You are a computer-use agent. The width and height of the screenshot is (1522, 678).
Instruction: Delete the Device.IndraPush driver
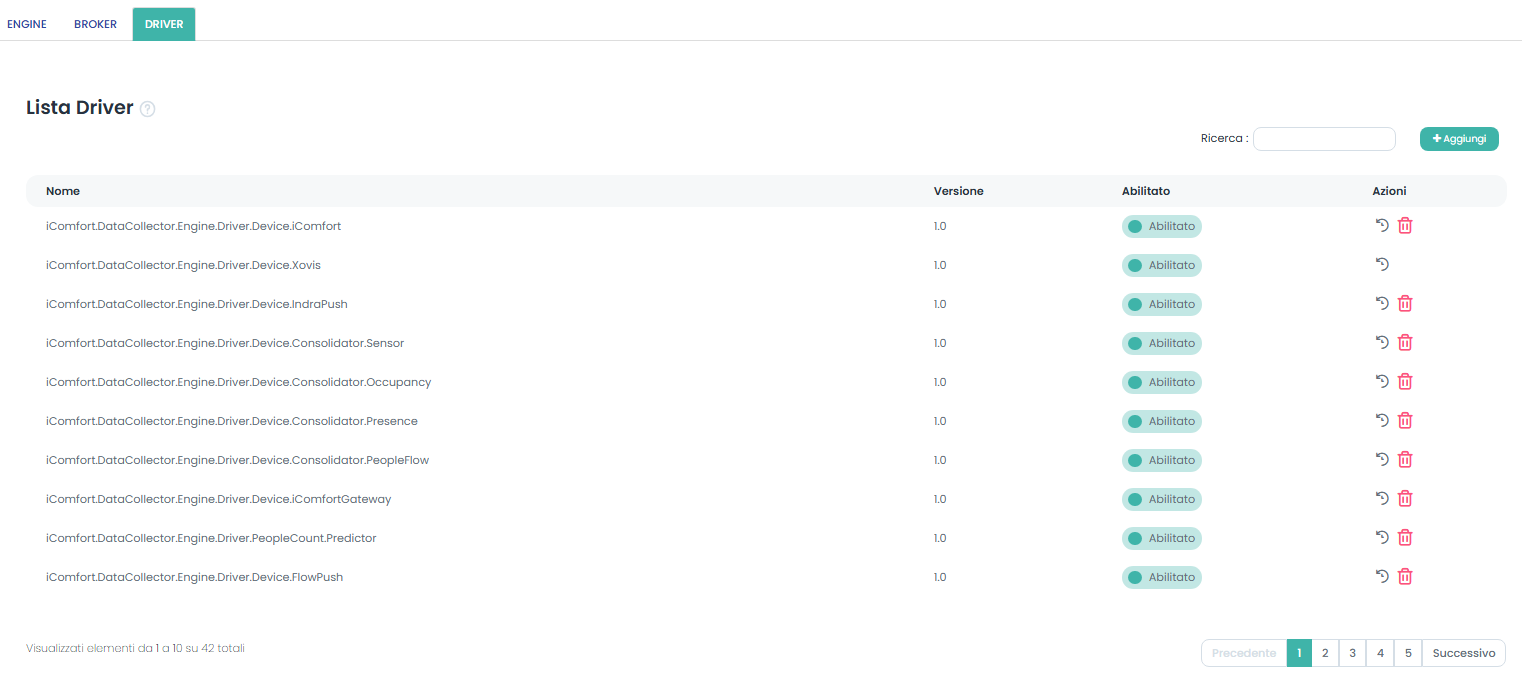pos(1405,304)
